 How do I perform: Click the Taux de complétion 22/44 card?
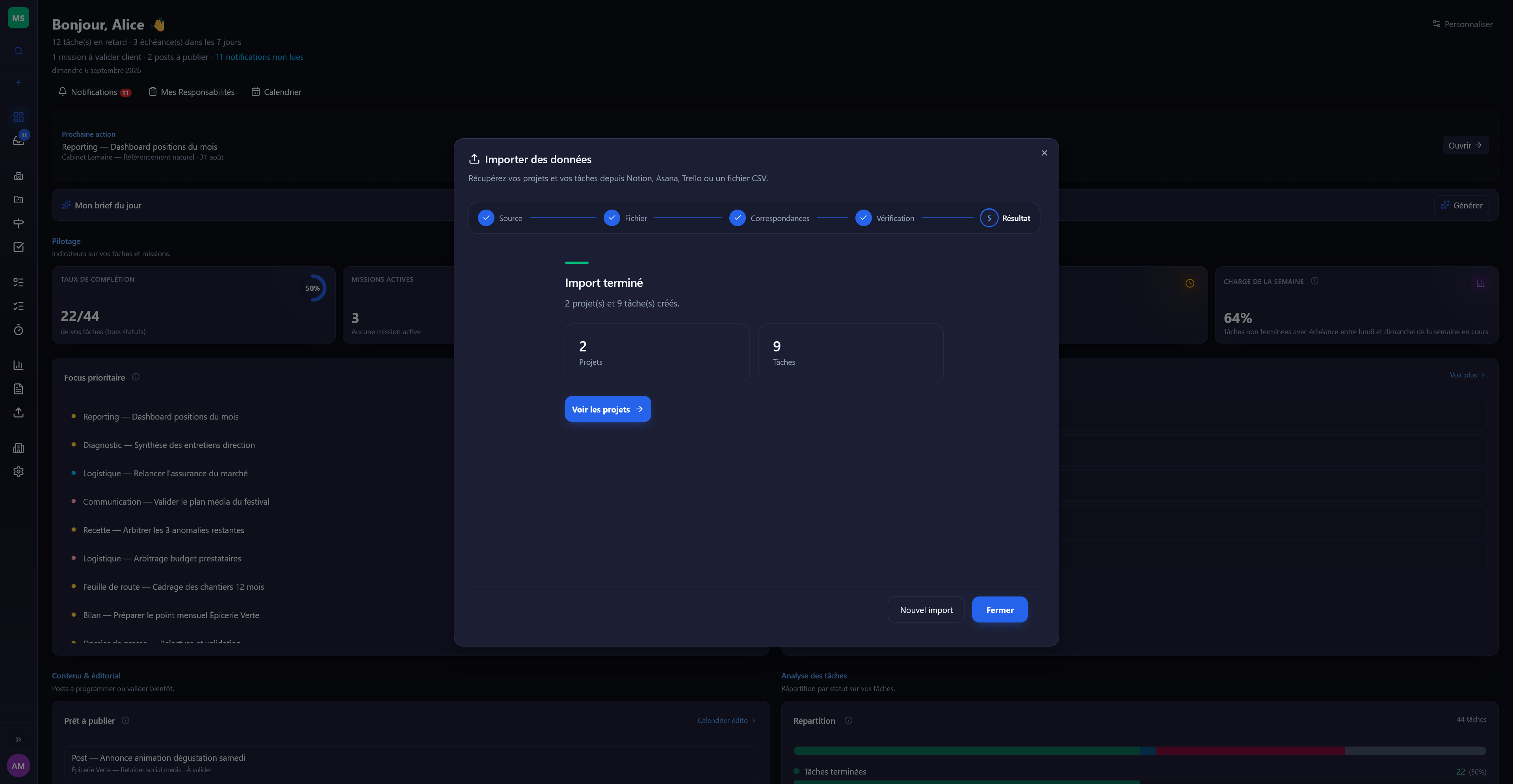[x=194, y=305]
